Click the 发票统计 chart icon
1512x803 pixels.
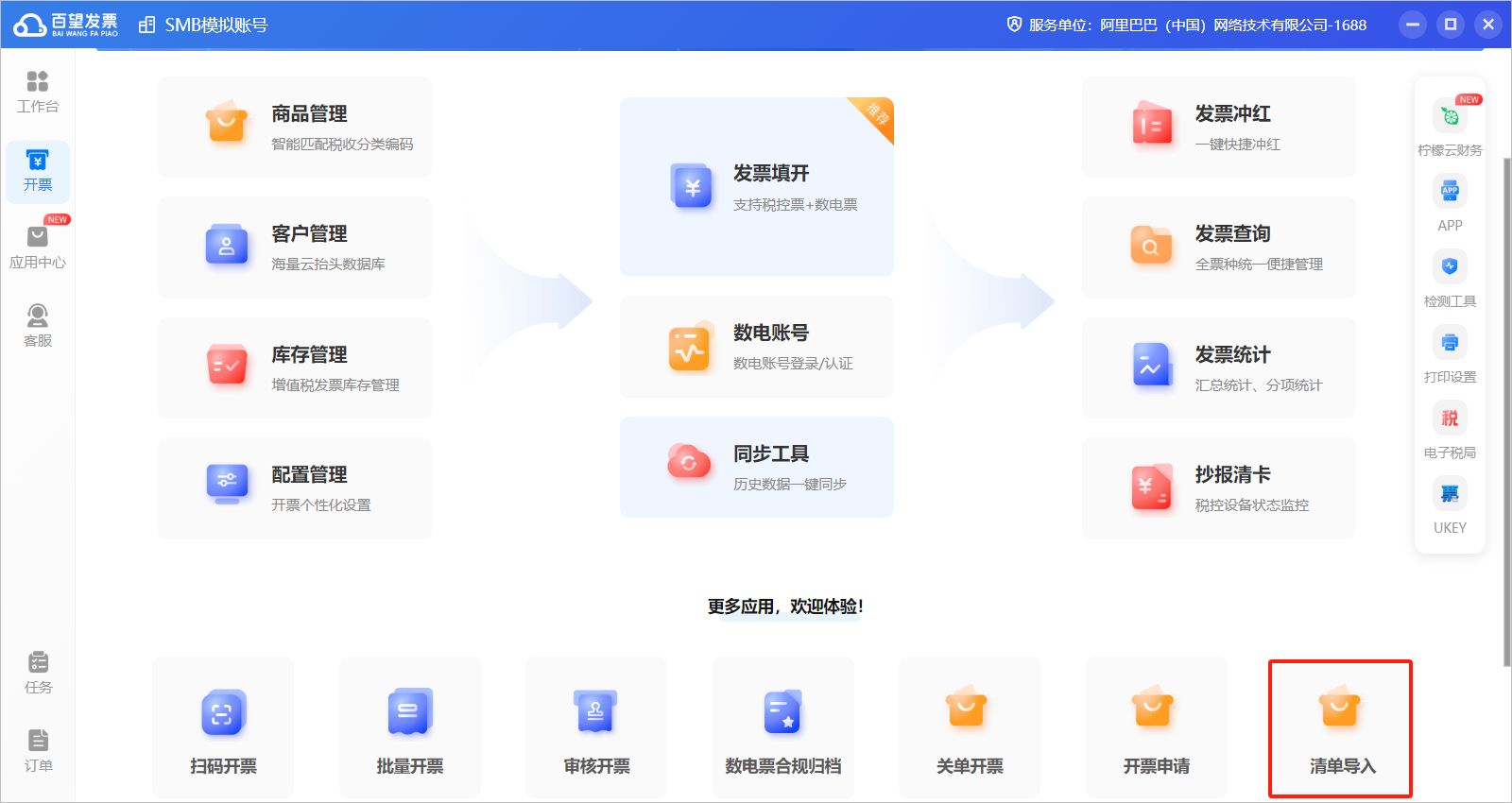(1151, 365)
